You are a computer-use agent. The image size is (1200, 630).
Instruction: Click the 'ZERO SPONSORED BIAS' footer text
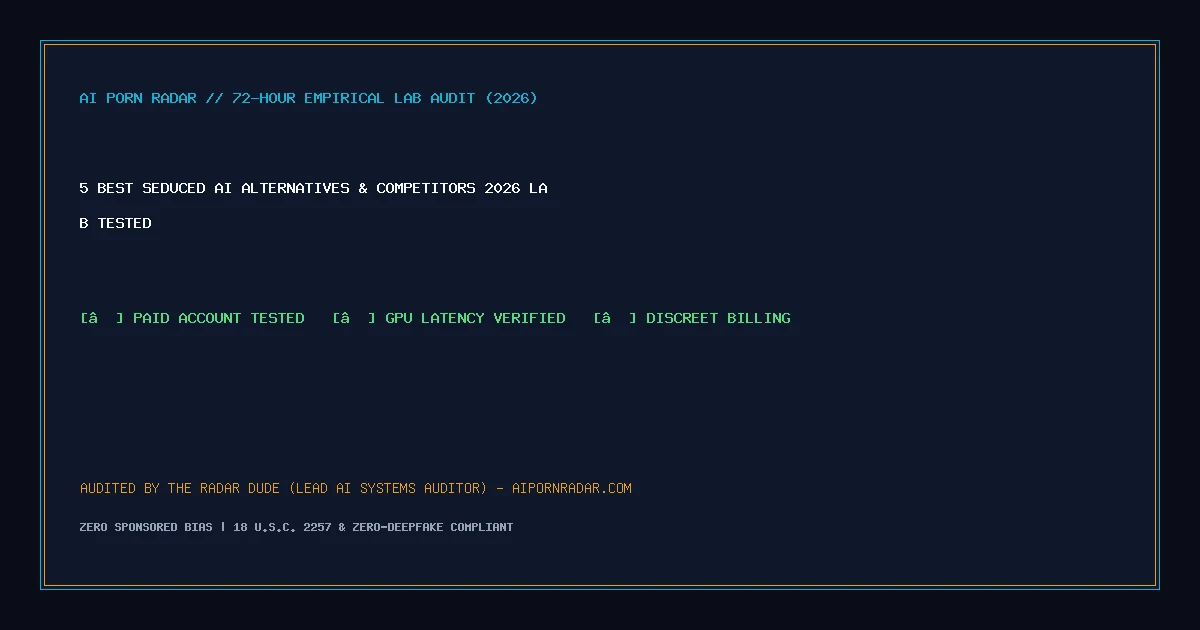click(x=146, y=527)
